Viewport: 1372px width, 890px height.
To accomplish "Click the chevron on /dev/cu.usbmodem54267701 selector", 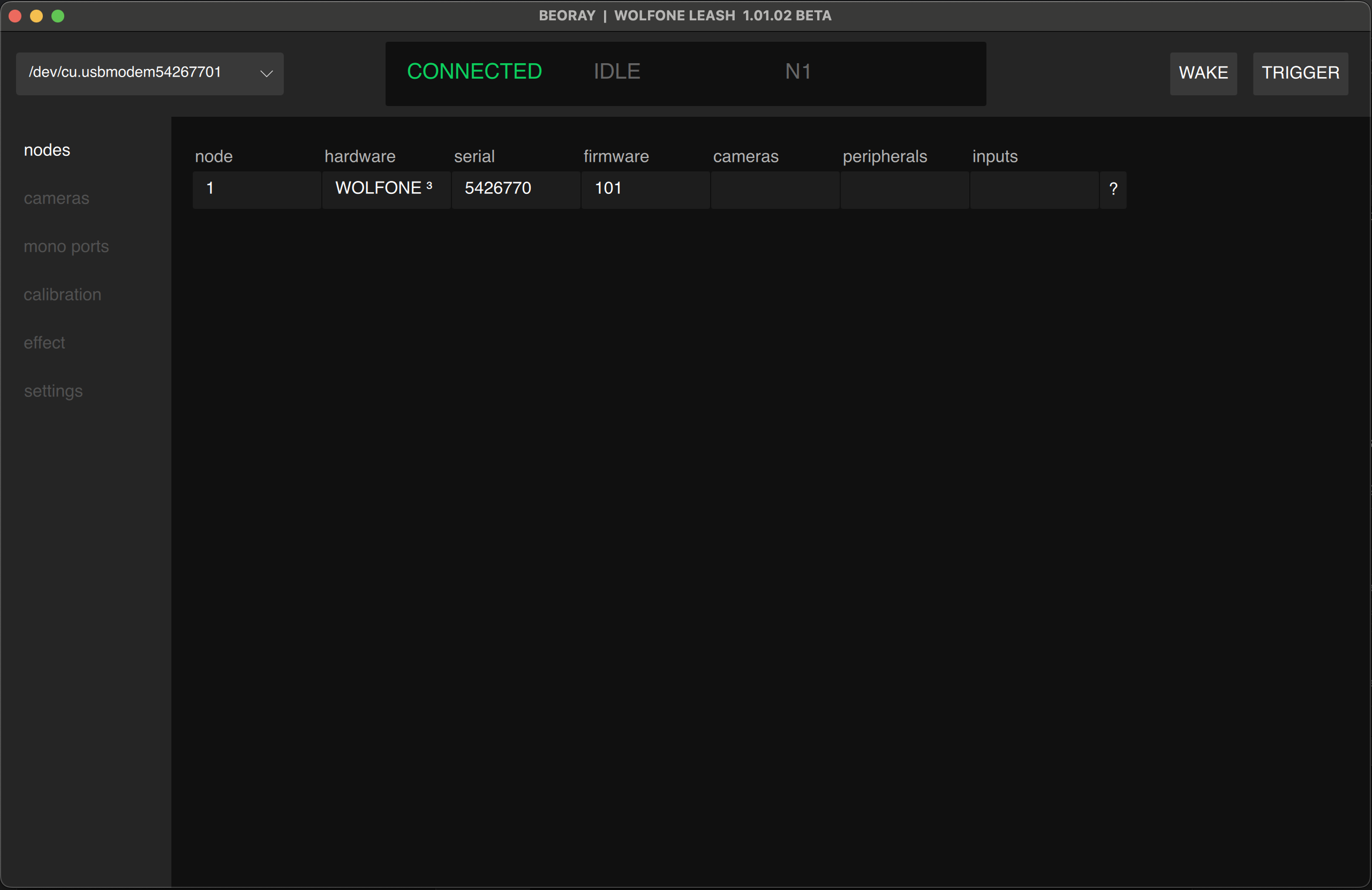I will pyautogui.click(x=266, y=74).
